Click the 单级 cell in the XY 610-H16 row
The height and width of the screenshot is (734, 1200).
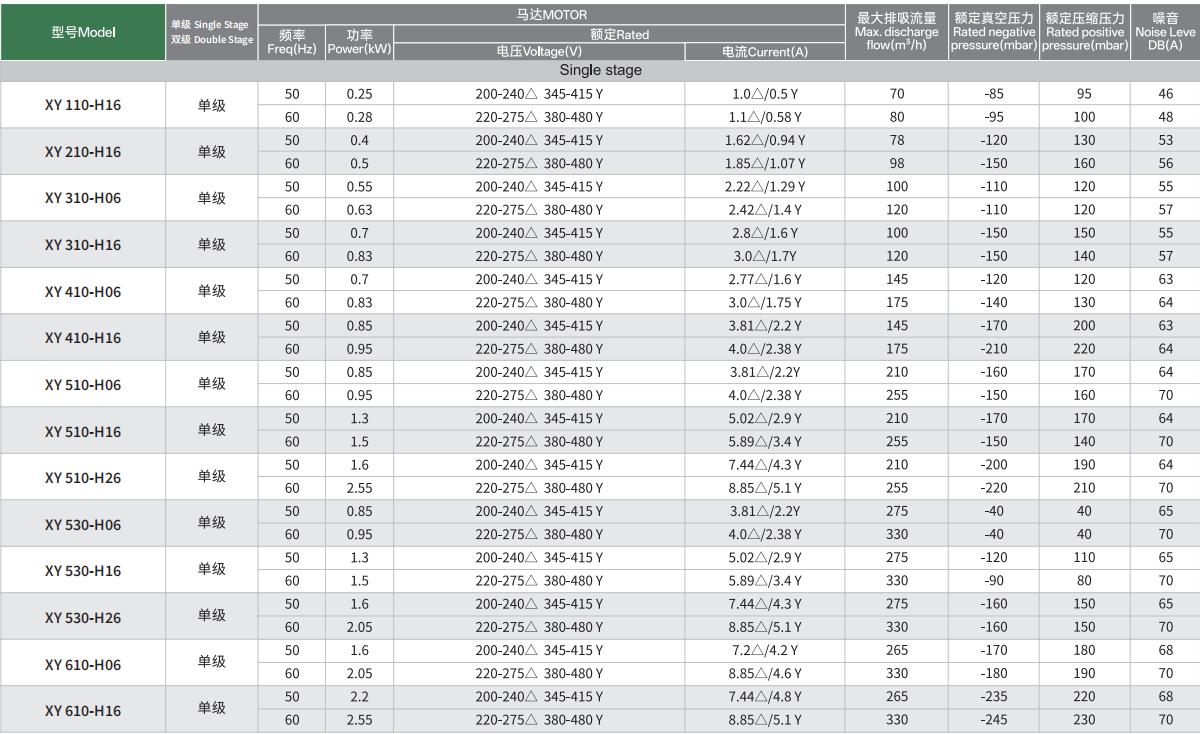[x=212, y=709]
